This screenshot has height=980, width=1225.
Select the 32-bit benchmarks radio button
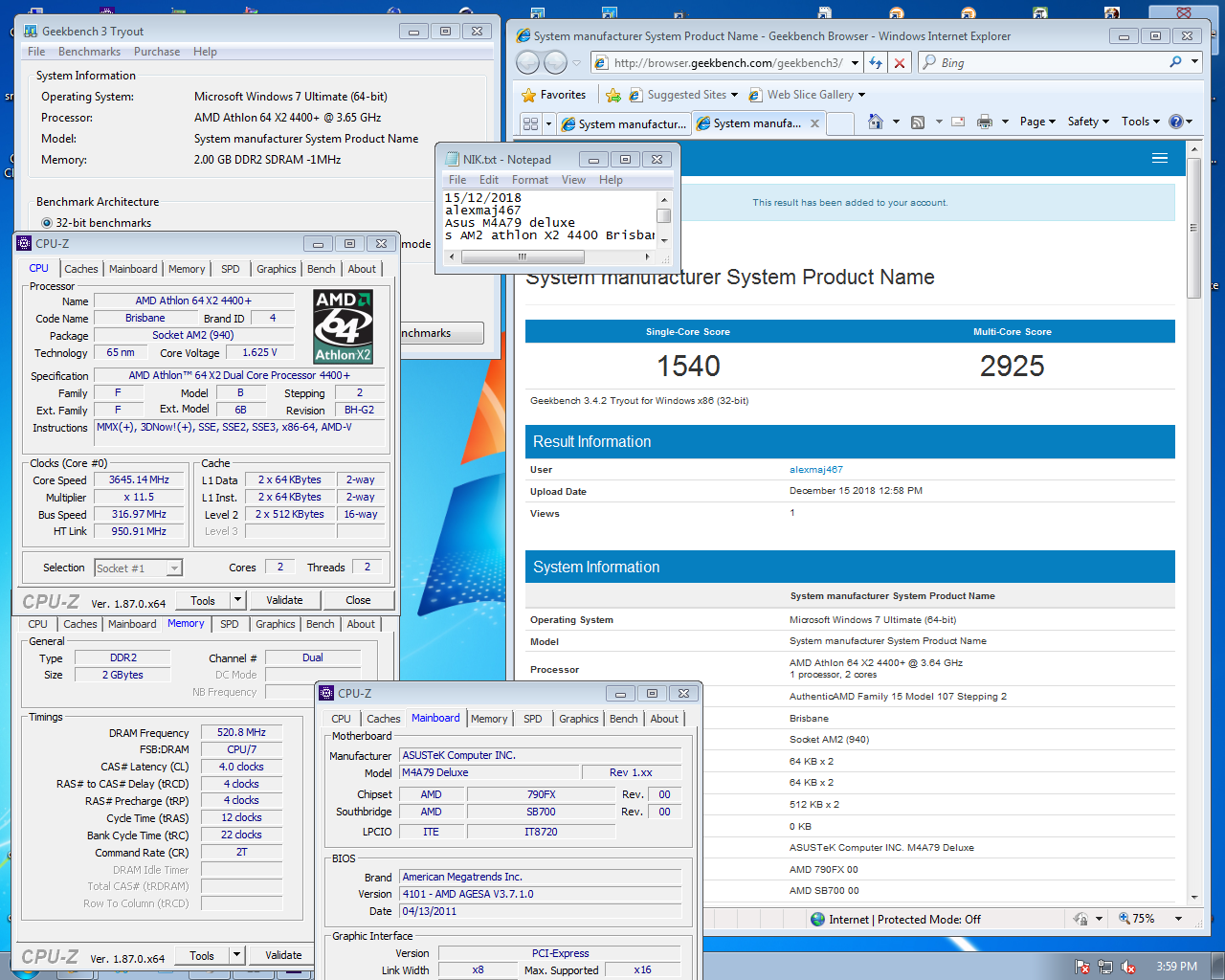tap(47, 223)
